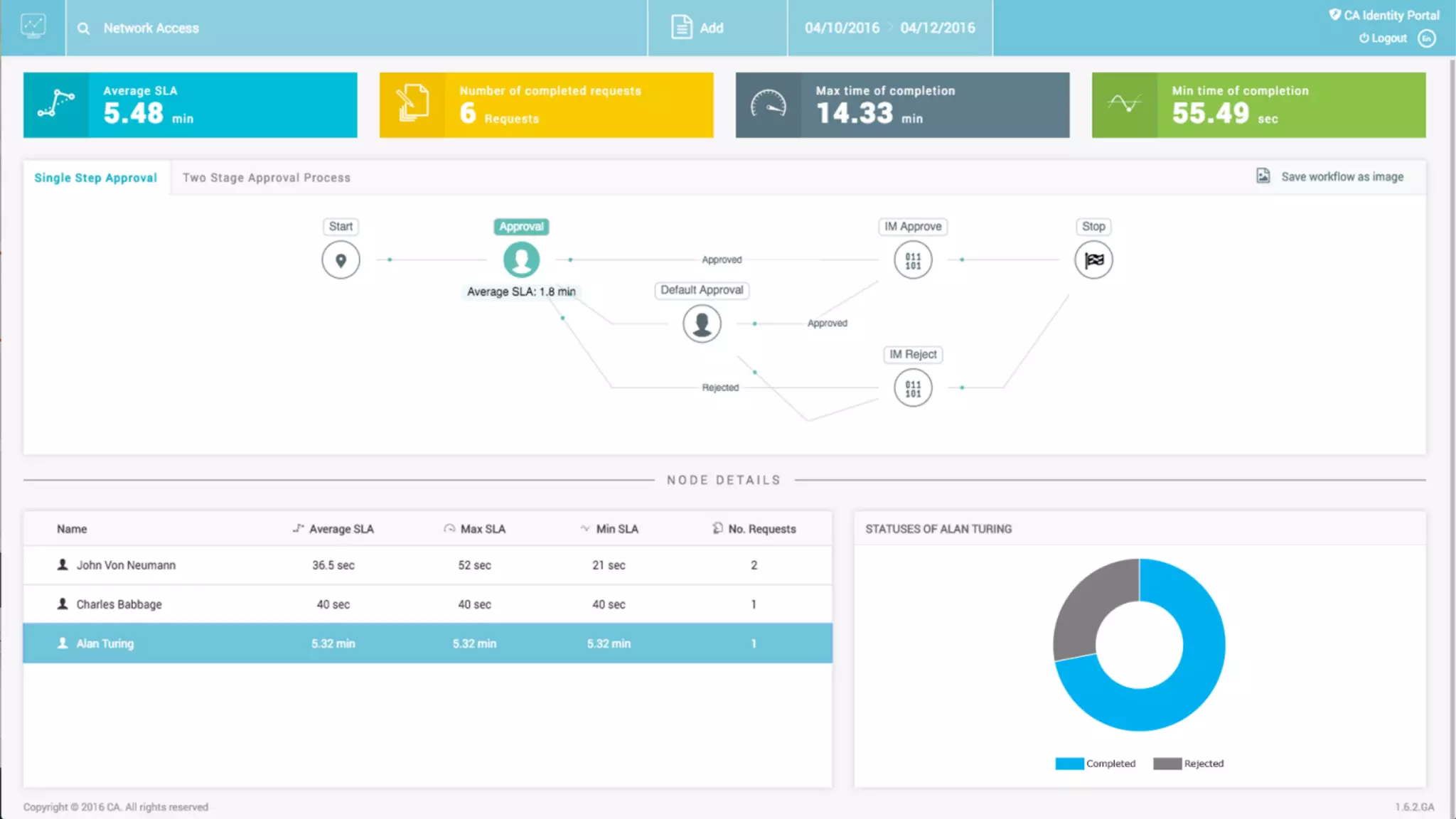Toggle Rejected legend in donut chart
Image resolution: width=1456 pixels, height=819 pixels.
pos(1189,764)
